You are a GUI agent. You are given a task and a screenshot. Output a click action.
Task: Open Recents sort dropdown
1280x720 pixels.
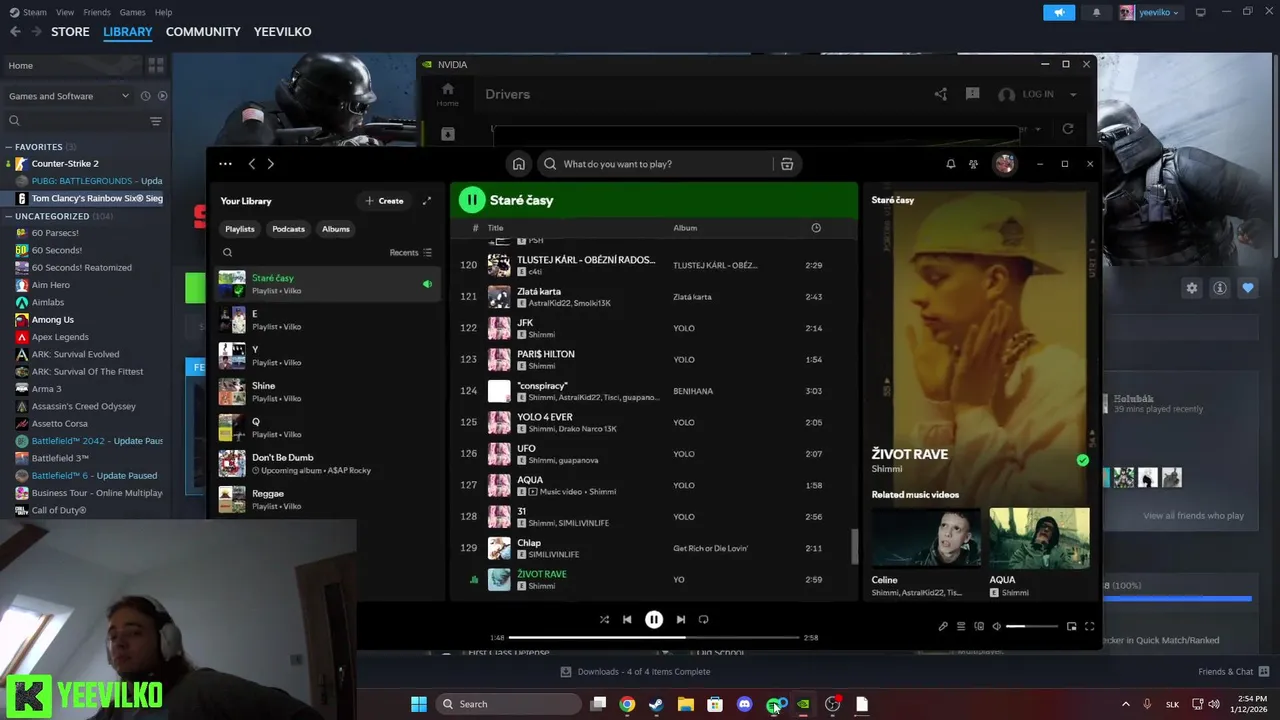point(411,253)
